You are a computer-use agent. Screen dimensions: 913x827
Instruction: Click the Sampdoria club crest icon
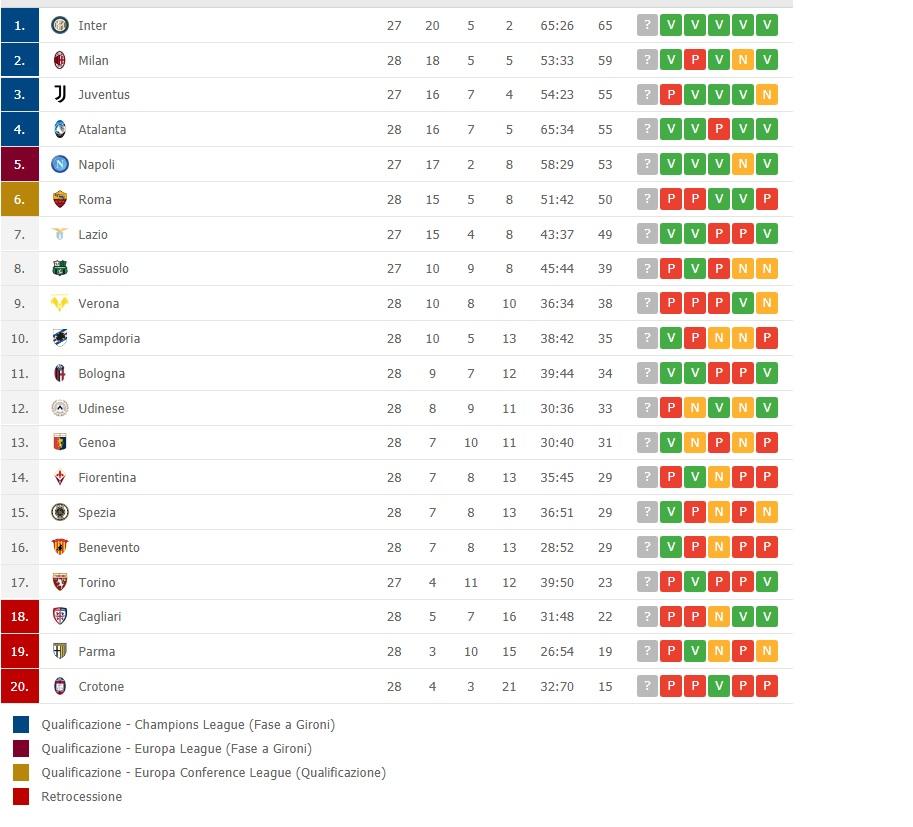pyautogui.click(x=59, y=338)
